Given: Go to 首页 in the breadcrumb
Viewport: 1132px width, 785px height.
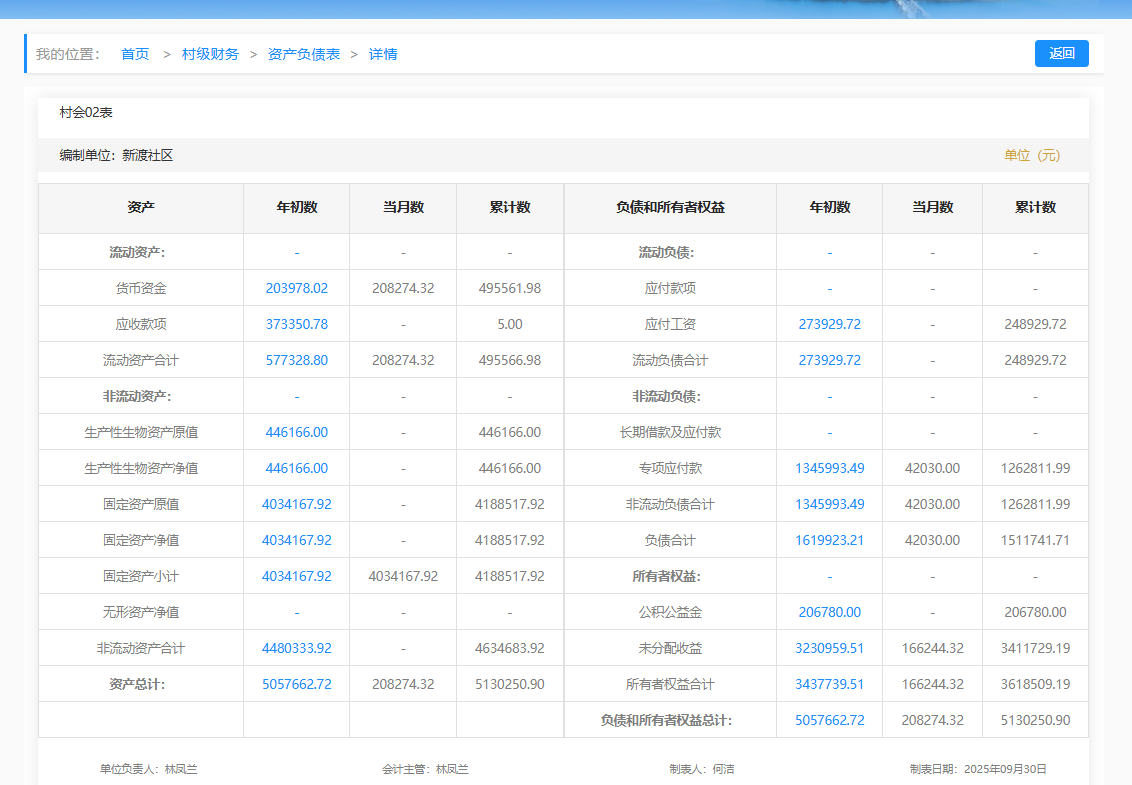Looking at the screenshot, I should [135, 54].
